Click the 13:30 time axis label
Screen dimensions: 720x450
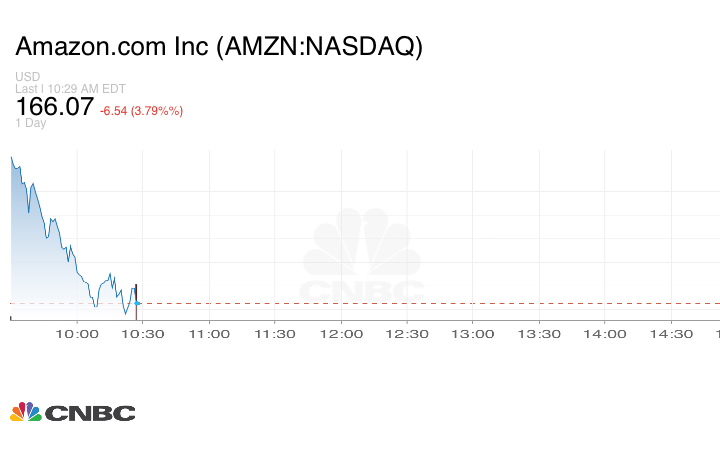pos(540,334)
